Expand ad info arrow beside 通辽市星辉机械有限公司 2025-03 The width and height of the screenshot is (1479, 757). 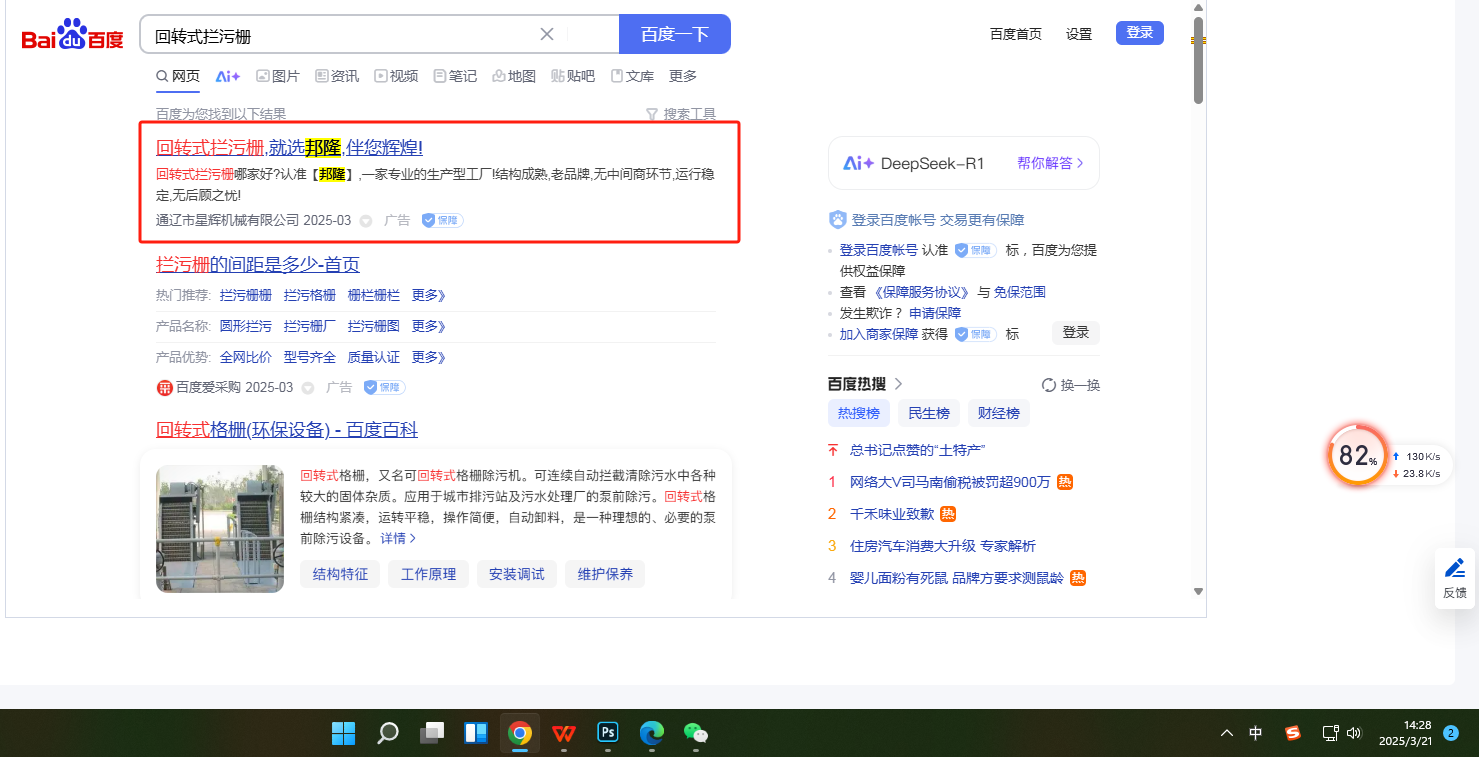coord(366,221)
